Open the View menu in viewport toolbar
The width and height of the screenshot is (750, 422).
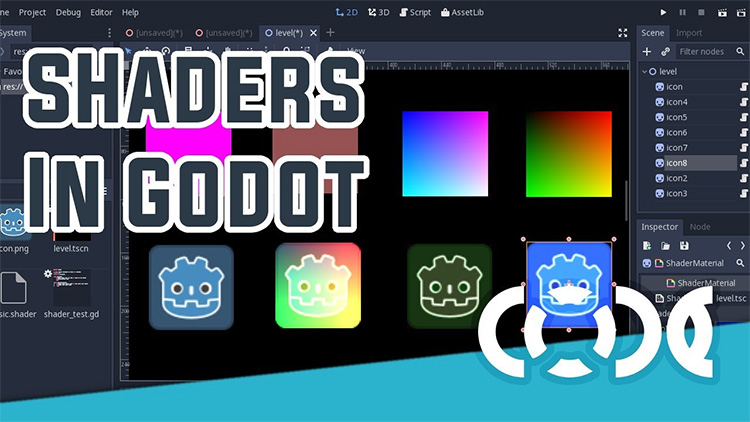355,51
